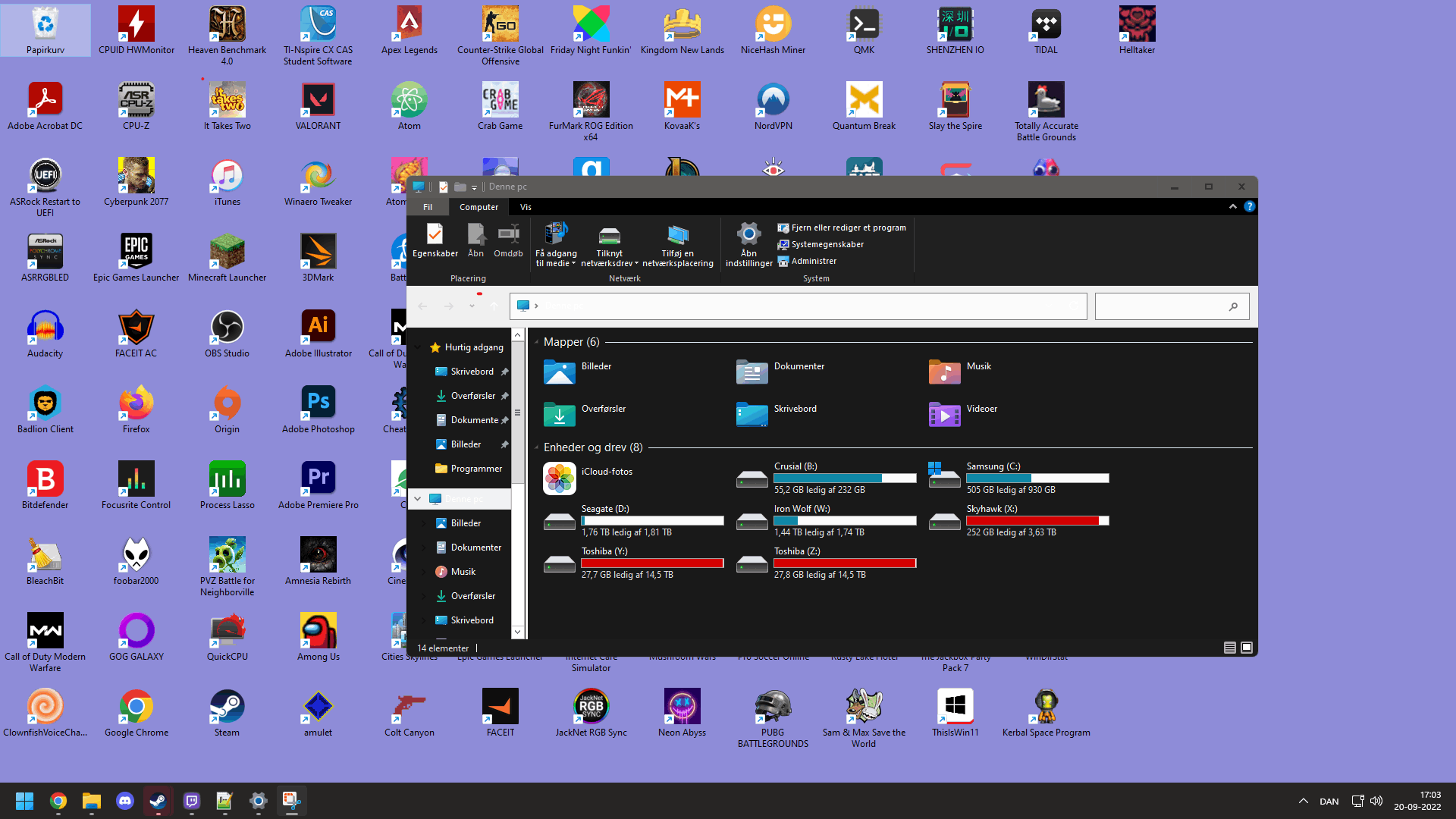Minimize the ribbon with chevron
This screenshot has width=1456, height=819.
[1233, 206]
